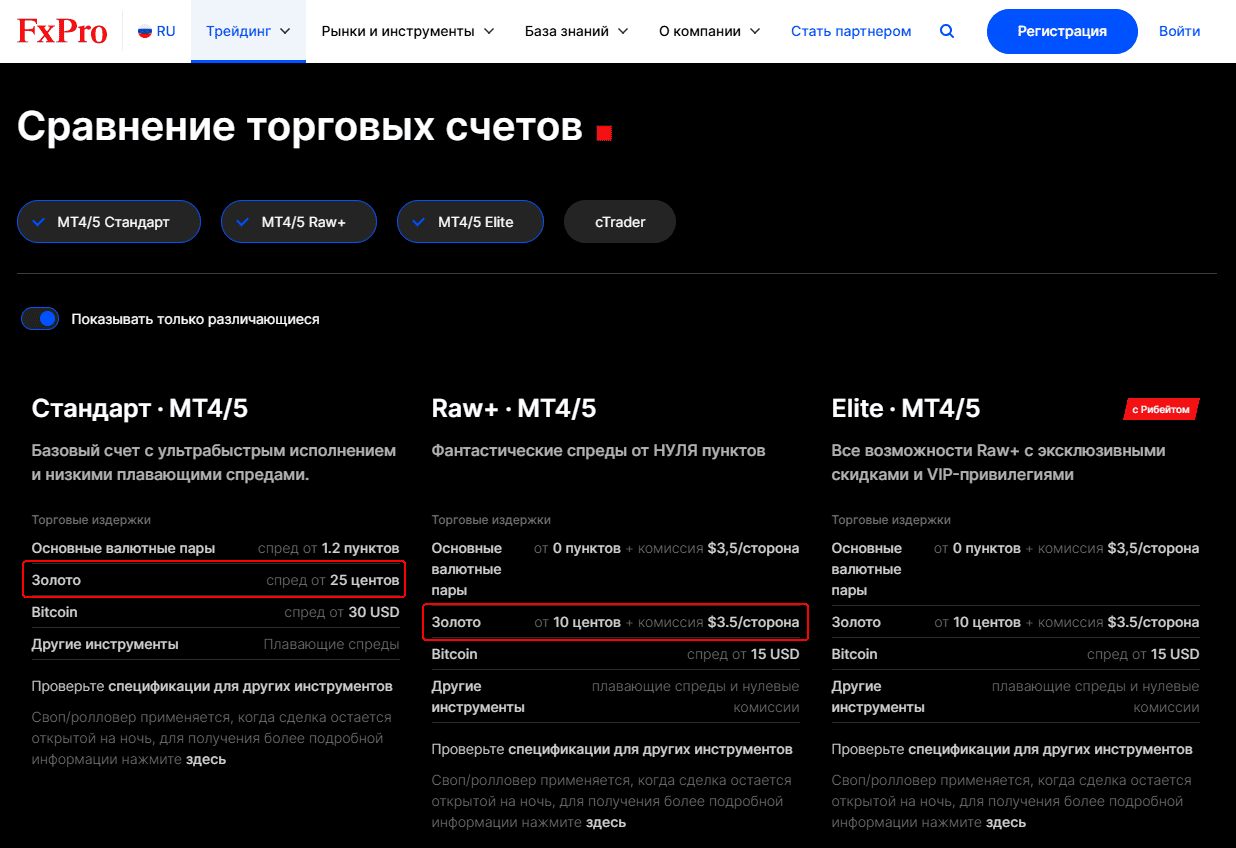Viewport: 1236px width, 848px height.
Task: Click Bitcoin label in Elite column
Action: pyautogui.click(x=854, y=654)
